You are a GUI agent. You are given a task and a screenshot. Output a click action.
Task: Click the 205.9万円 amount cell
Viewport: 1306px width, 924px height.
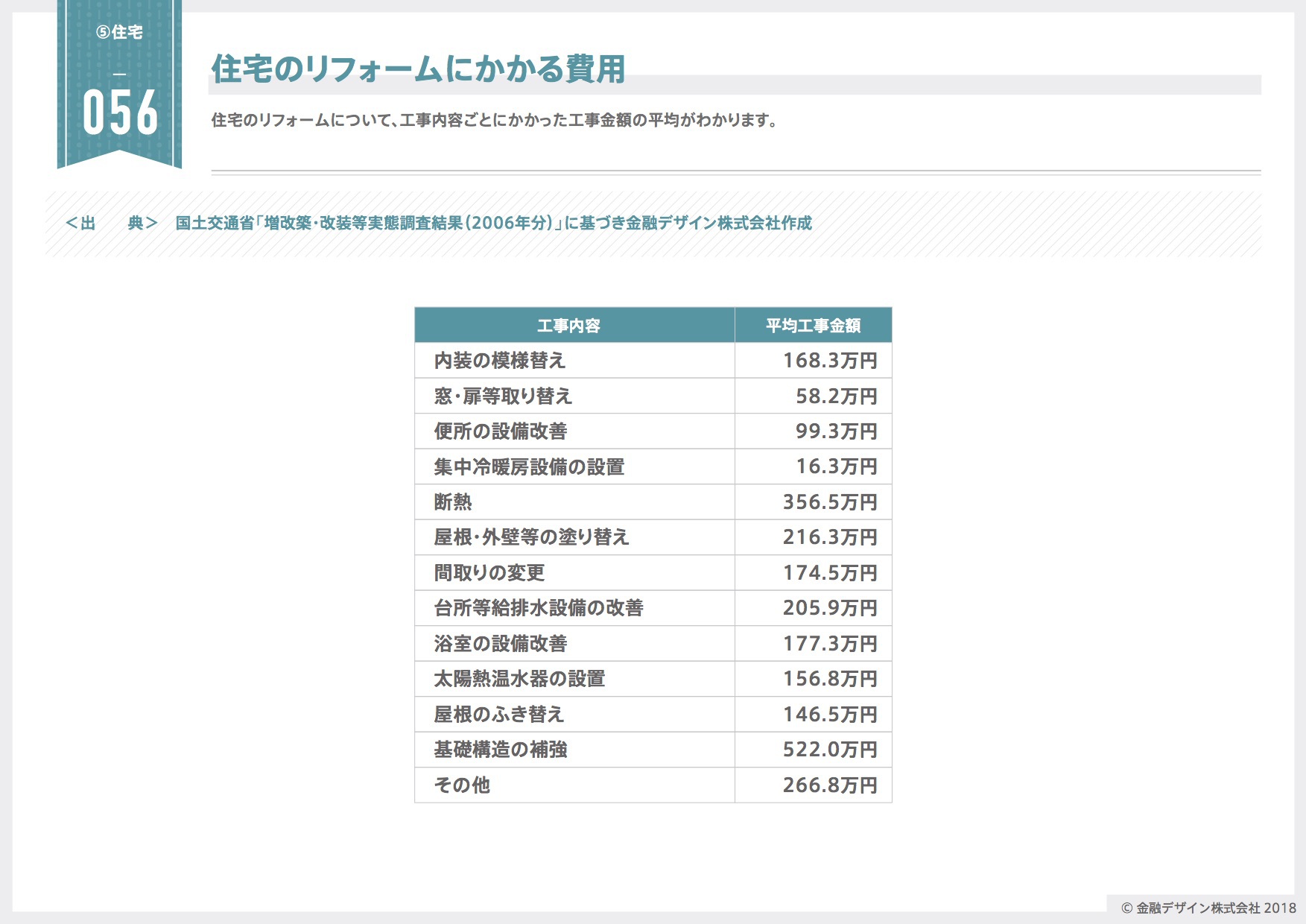point(829,608)
